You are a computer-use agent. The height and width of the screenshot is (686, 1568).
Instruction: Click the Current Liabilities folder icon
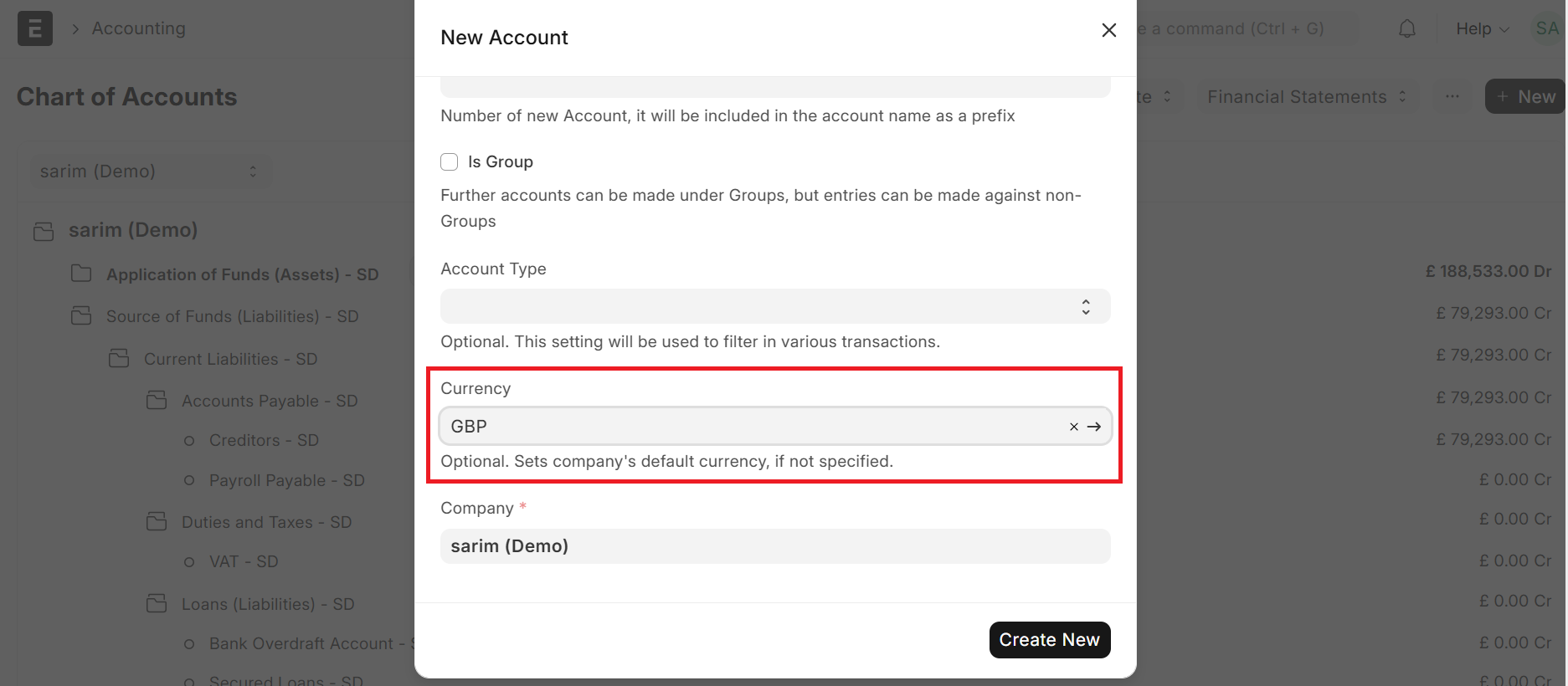[x=119, y=358]
